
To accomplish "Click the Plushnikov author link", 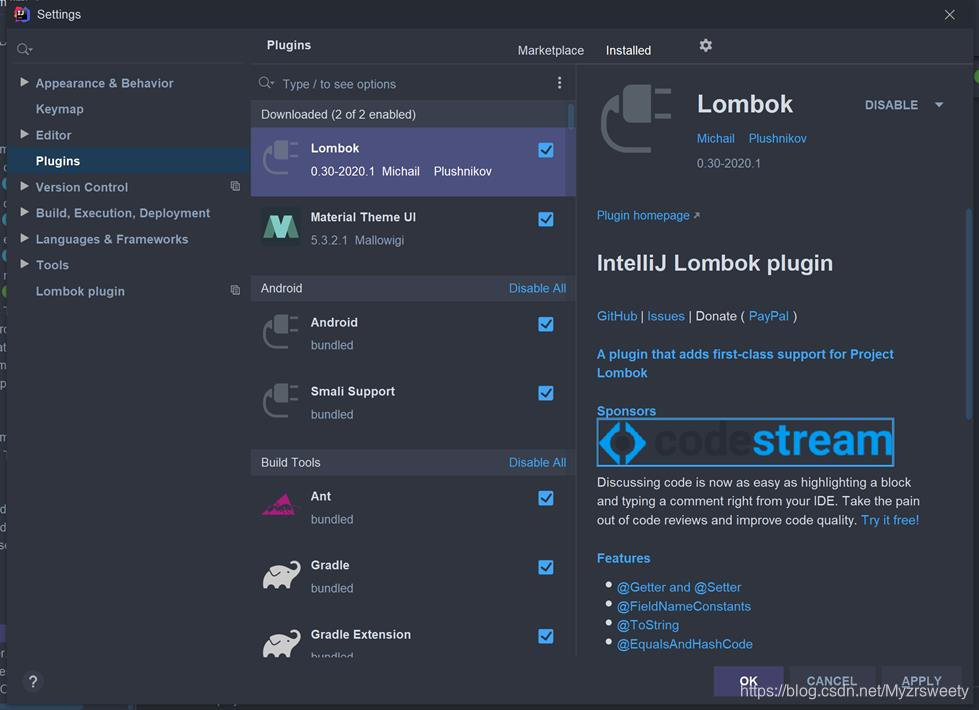I will [x=777, y=138].
